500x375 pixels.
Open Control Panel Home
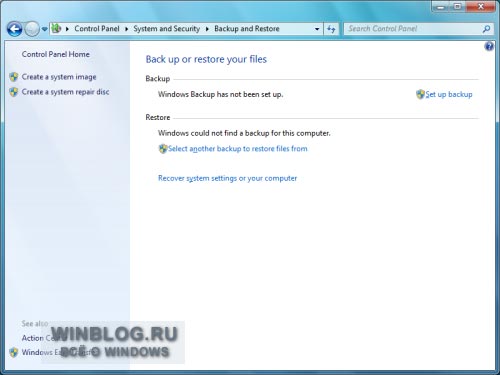pyautogui.click(x=56, y=54)
